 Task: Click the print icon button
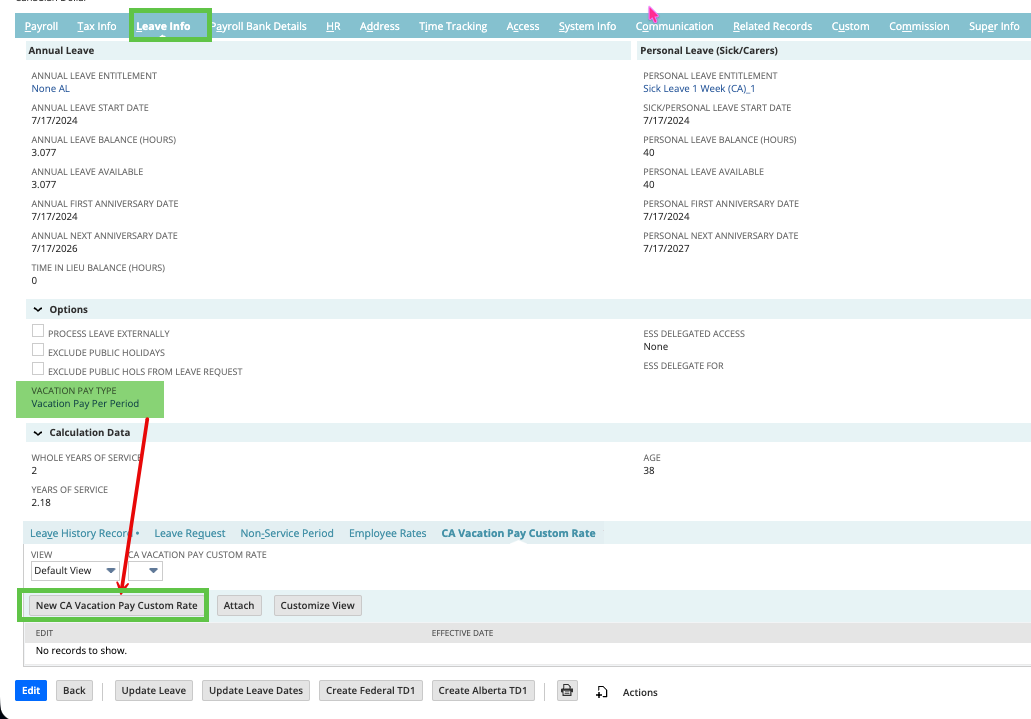coord(567,691)
